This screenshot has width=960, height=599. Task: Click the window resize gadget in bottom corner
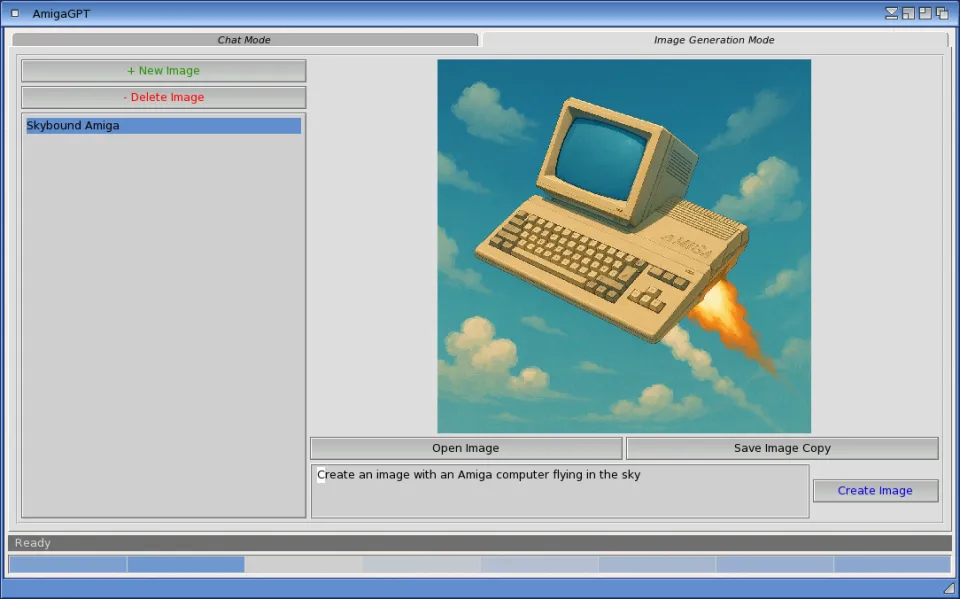[949, 588]
